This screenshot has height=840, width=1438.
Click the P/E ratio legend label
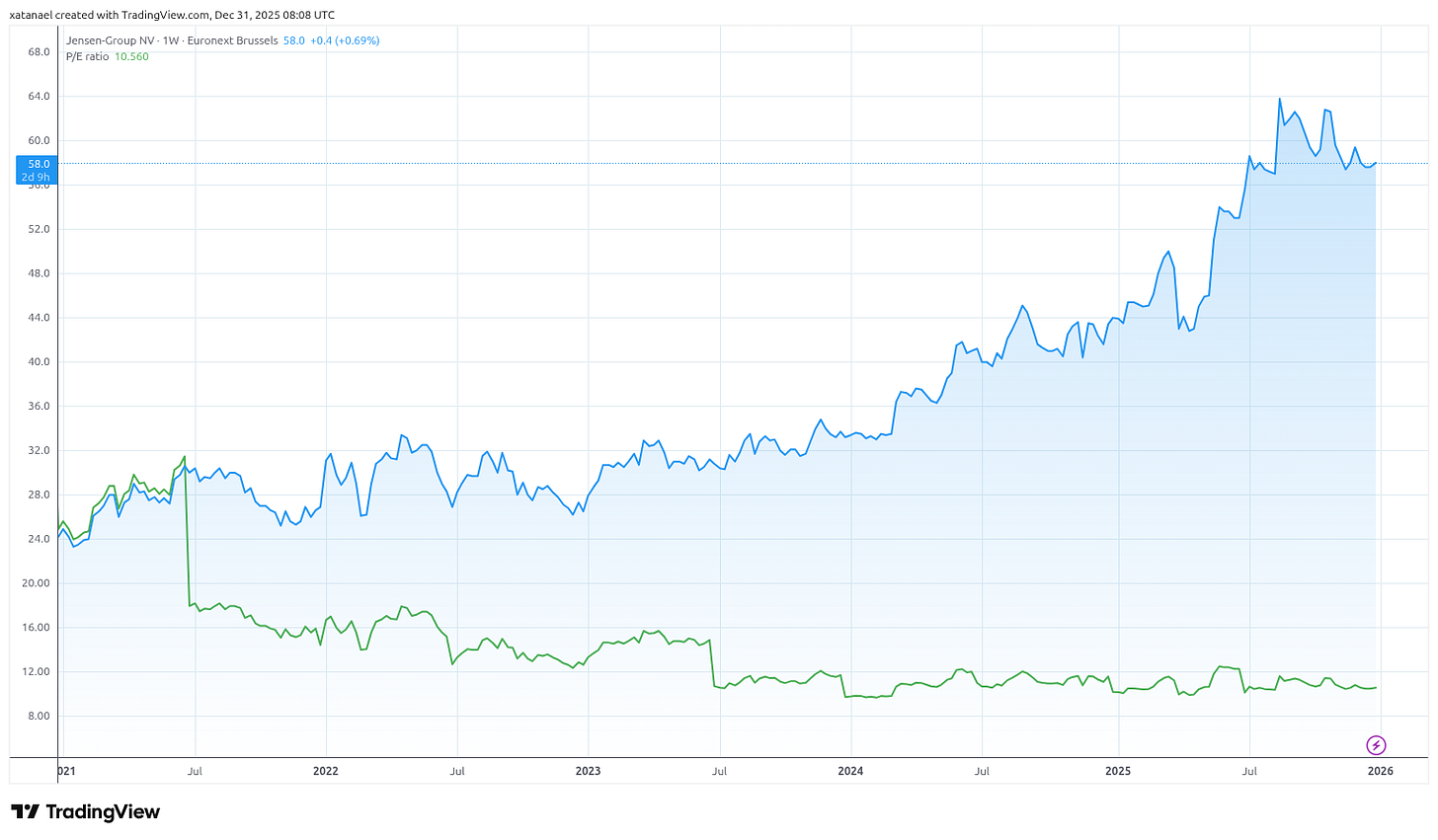coord(88,56)
